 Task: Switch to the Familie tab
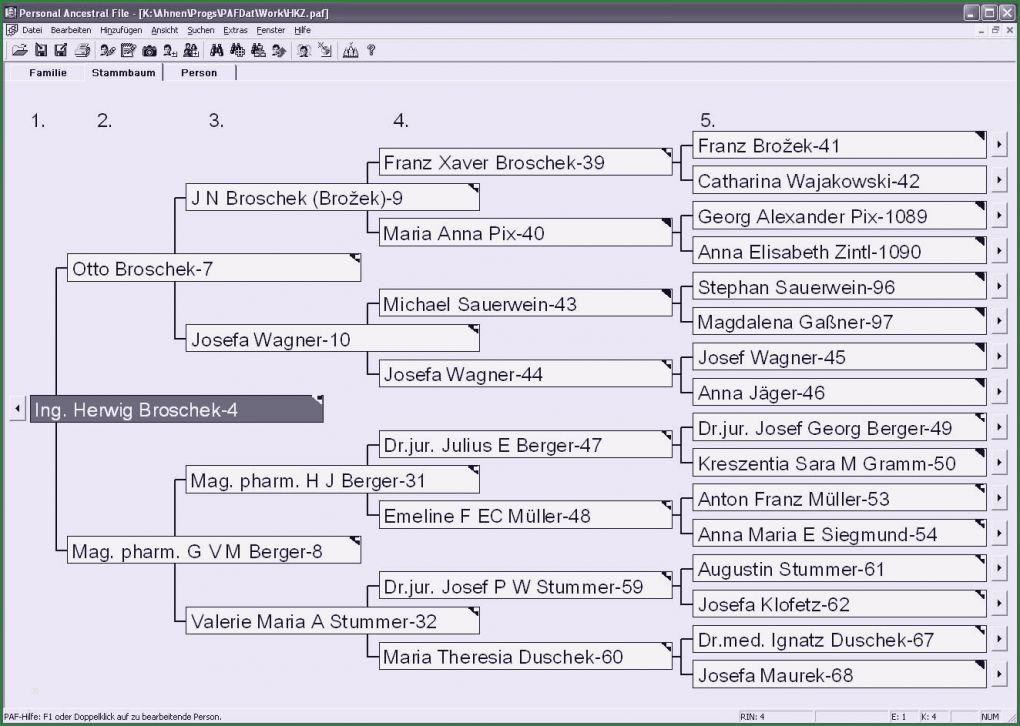pyautogui.click(x=48, y=73)
